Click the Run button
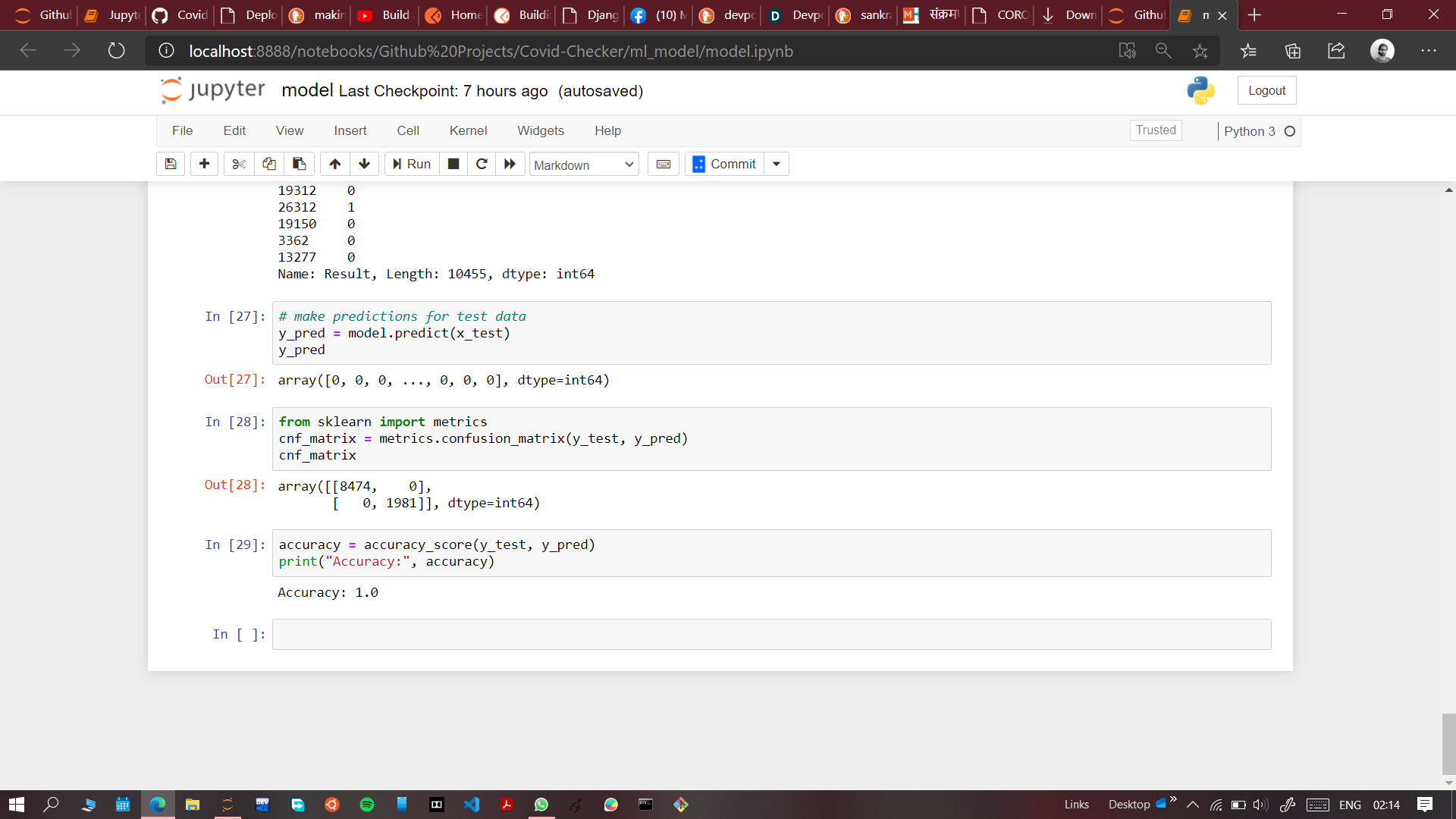 [x=412, y=164]
